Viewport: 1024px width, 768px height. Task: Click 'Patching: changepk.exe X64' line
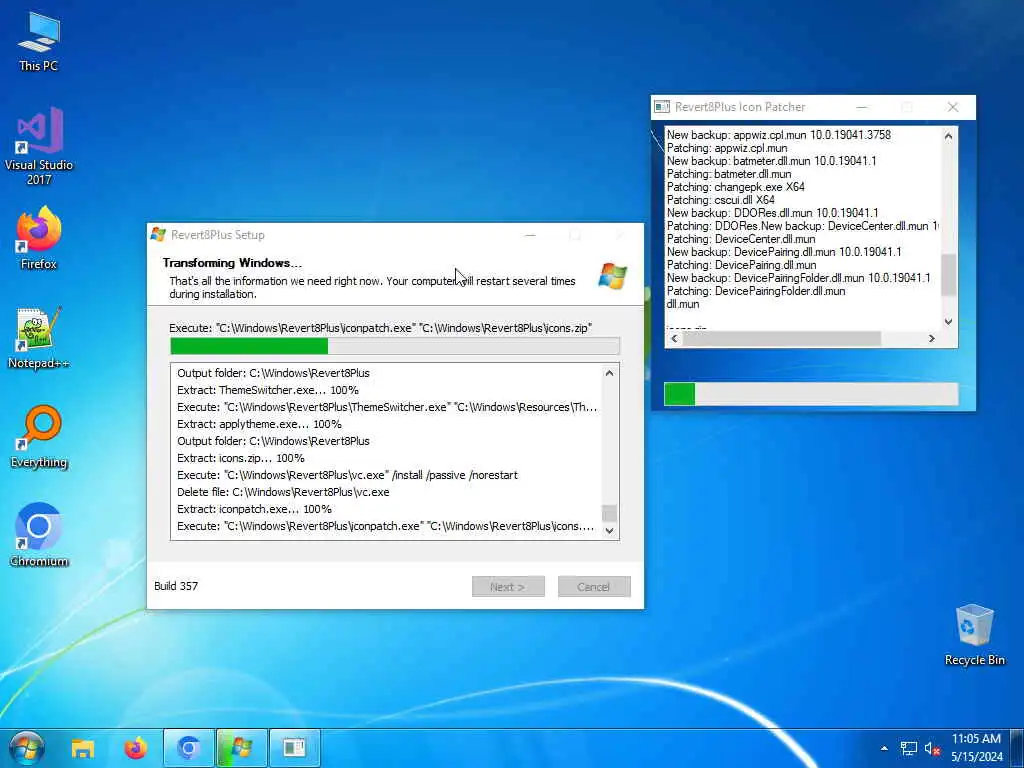click(735, 187)
